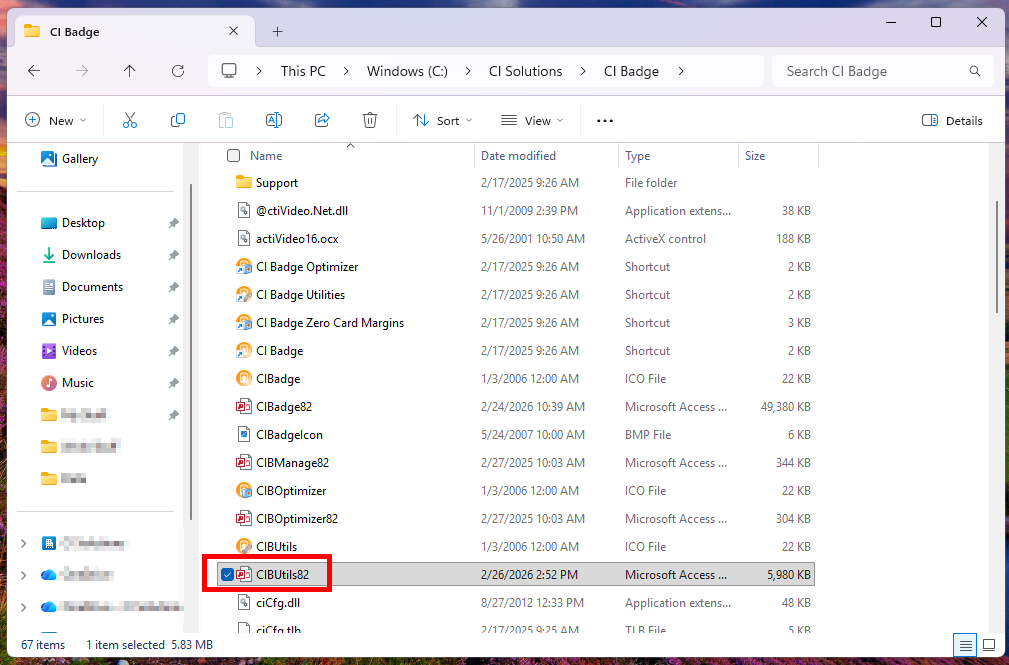Click the Rename icon in toolbar
1009x665 pixels.
[273, 120]
